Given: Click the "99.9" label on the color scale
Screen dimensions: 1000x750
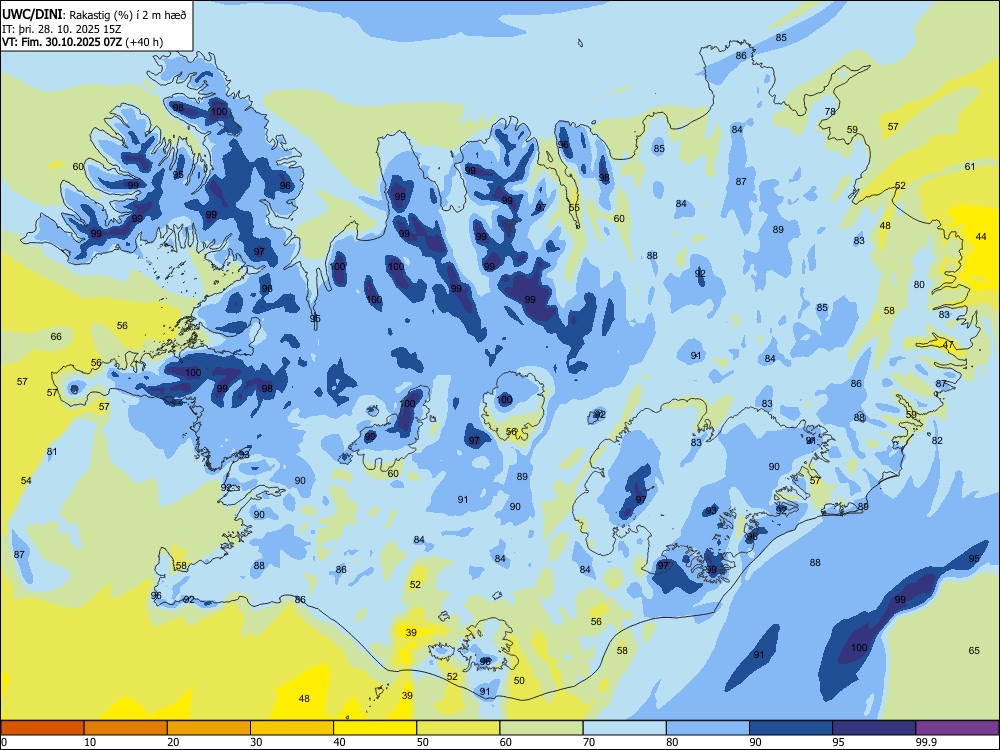Looking at the screenshot, I should [x=925, y=742].
